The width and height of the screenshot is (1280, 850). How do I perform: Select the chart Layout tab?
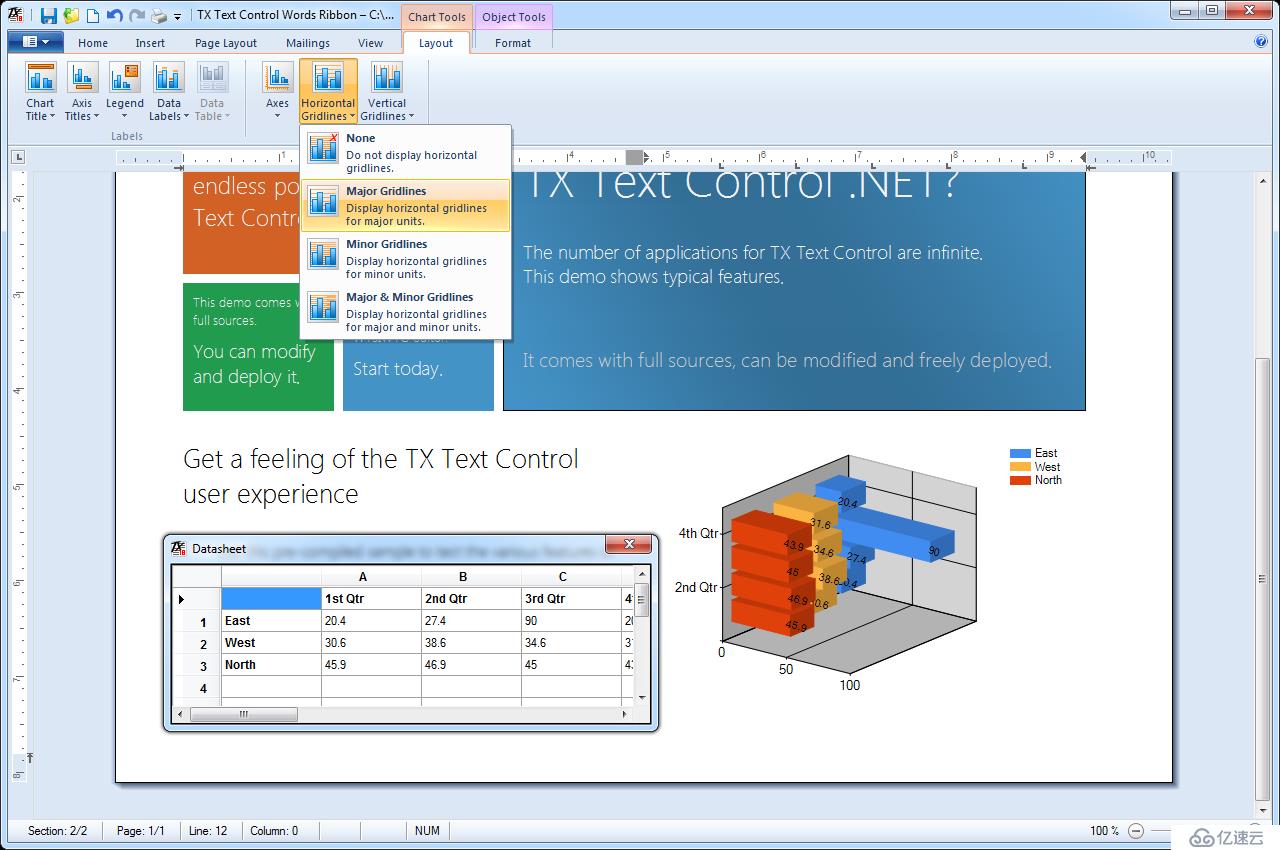pyautogui.click(x=436, y=43)
